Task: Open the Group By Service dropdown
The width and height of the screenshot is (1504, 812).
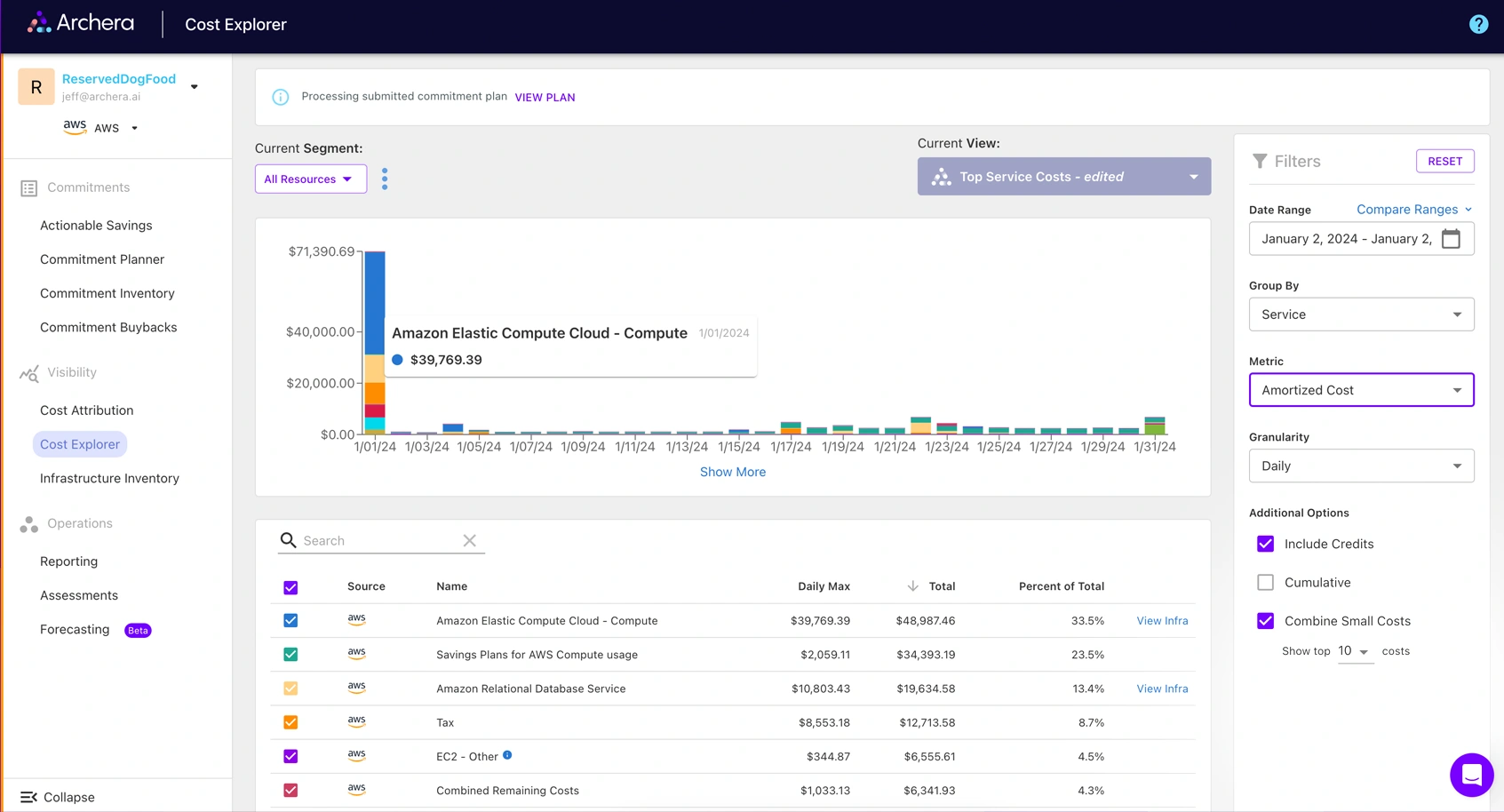Action: point(1361,314)
